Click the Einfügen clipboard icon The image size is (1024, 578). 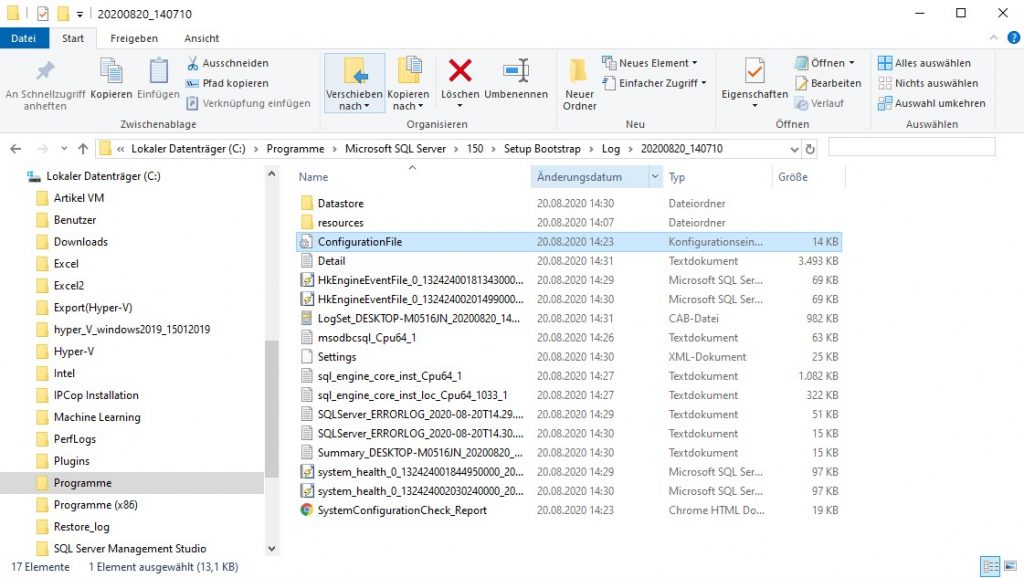point(158,71)
